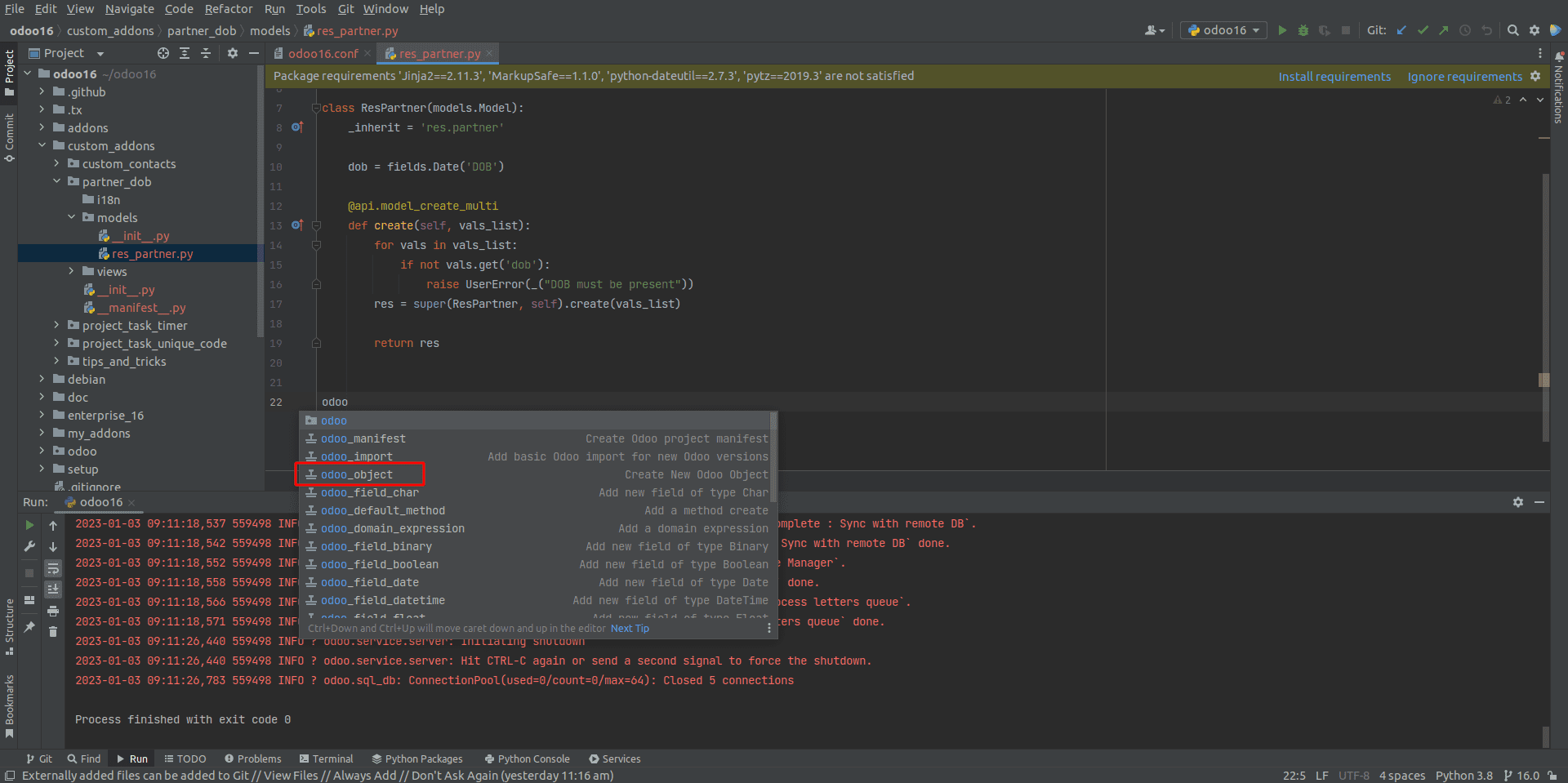Show Git history clock icon
Screen dimensions: 1568x783
pyautogui.click(x=1465, y=30)
